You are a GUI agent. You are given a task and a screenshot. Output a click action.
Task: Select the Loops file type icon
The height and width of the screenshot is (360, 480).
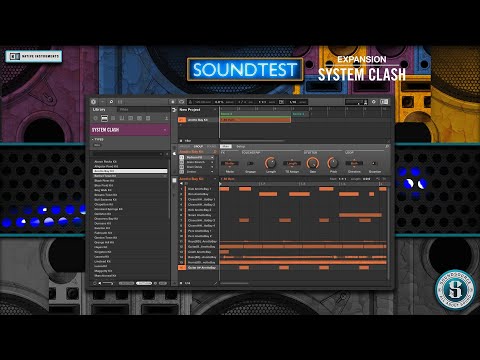tap(139, 118)
